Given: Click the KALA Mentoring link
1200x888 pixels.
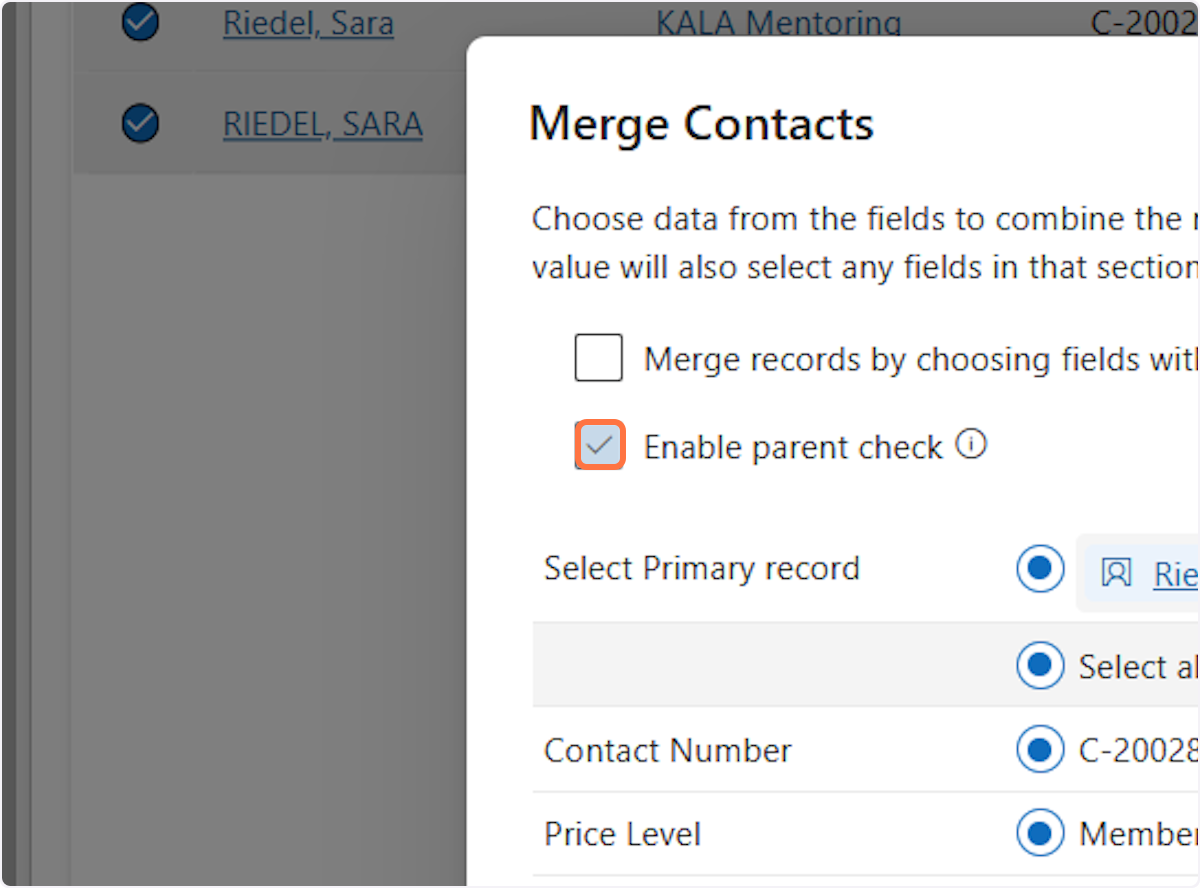Looking at the screenshot, I should point(778,21).
